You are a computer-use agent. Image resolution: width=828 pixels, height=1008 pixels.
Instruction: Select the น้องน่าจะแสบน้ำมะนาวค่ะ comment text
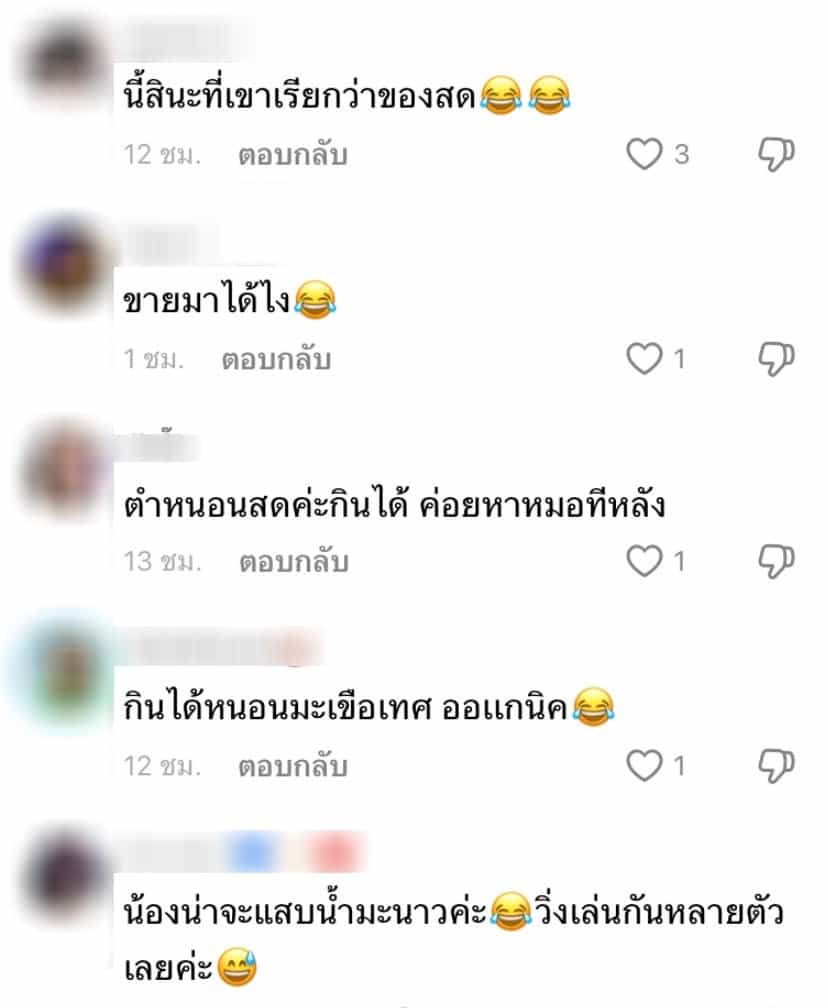click(453, 939)
